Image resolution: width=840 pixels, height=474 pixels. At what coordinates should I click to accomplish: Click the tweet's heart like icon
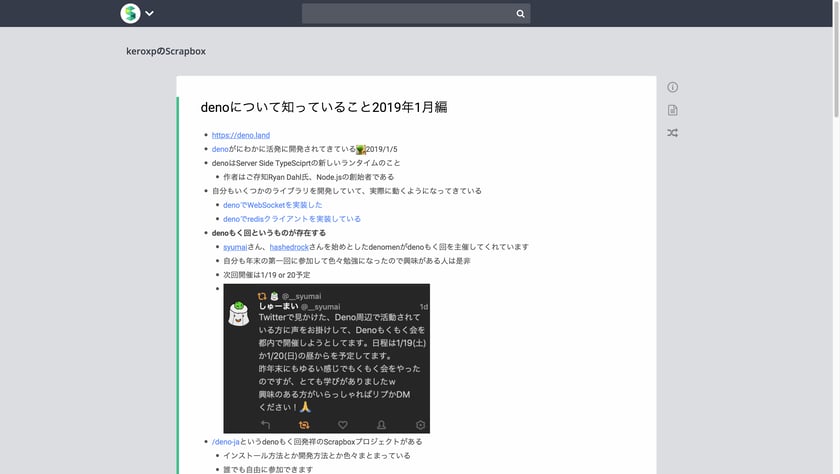tap(343, 425)
